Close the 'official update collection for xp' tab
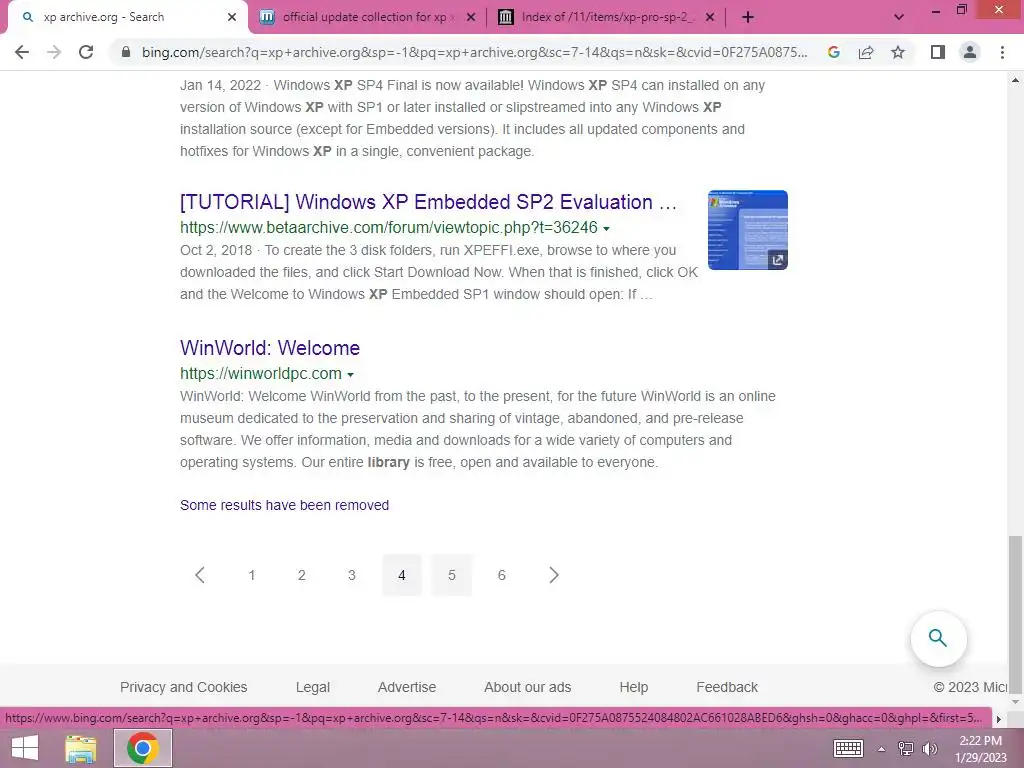Image resolution: width=1024 pixels, height=768 pixels. [471, 18]
